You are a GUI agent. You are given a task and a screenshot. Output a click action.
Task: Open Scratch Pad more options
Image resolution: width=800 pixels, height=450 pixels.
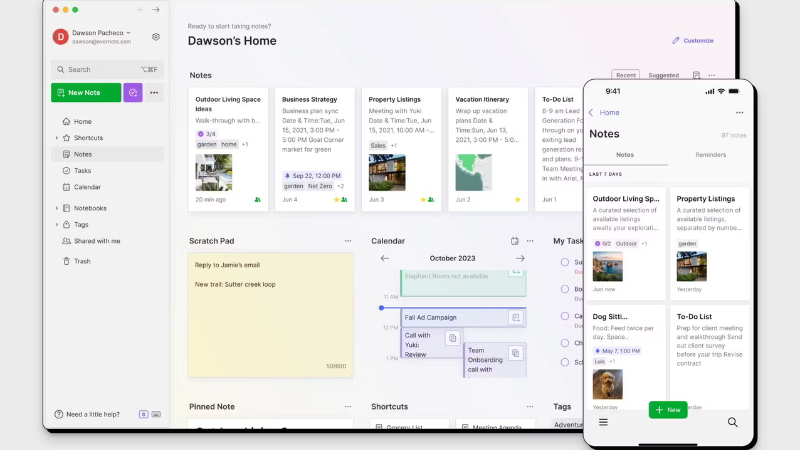tap(348, 241)
